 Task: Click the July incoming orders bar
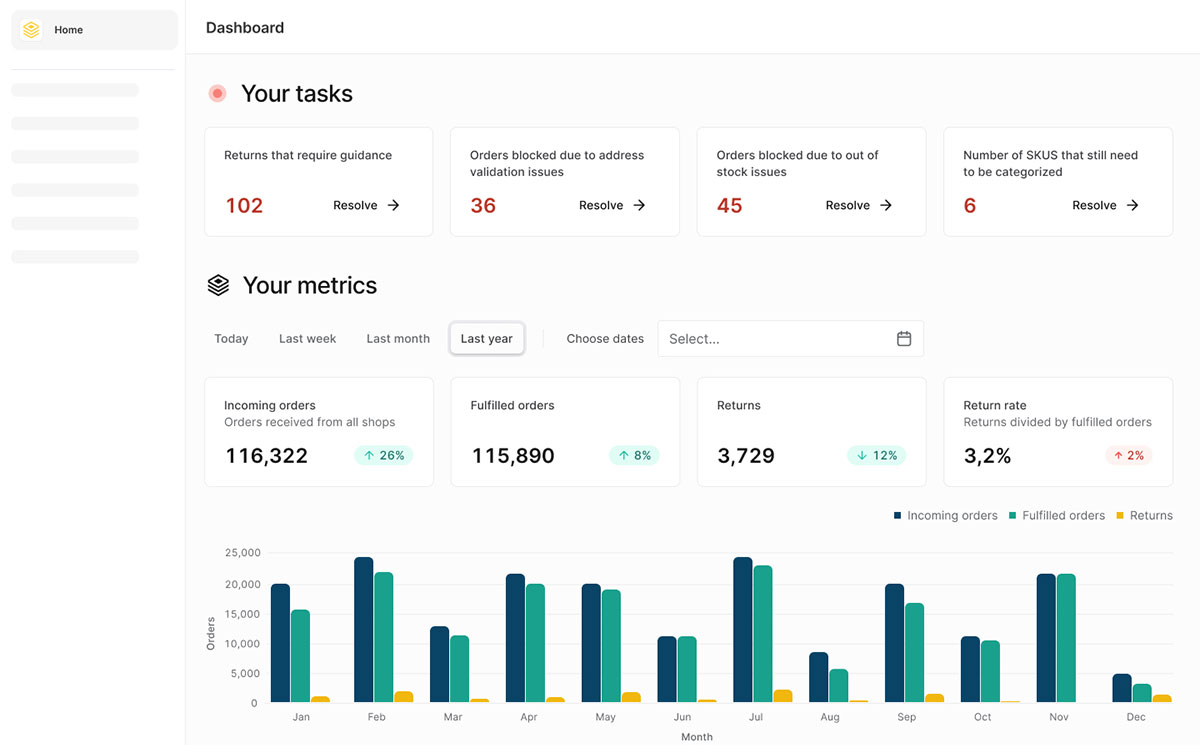(x=742, y=630)
